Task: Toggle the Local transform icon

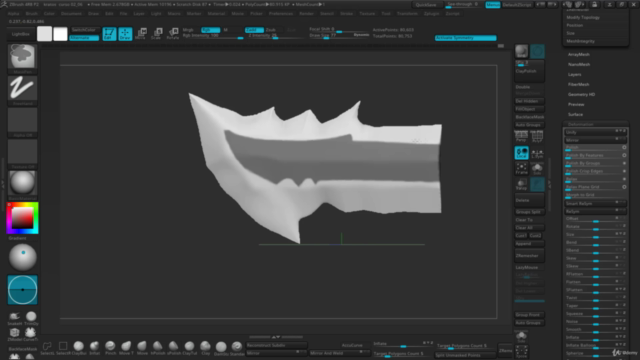Action: coord(521,153)
